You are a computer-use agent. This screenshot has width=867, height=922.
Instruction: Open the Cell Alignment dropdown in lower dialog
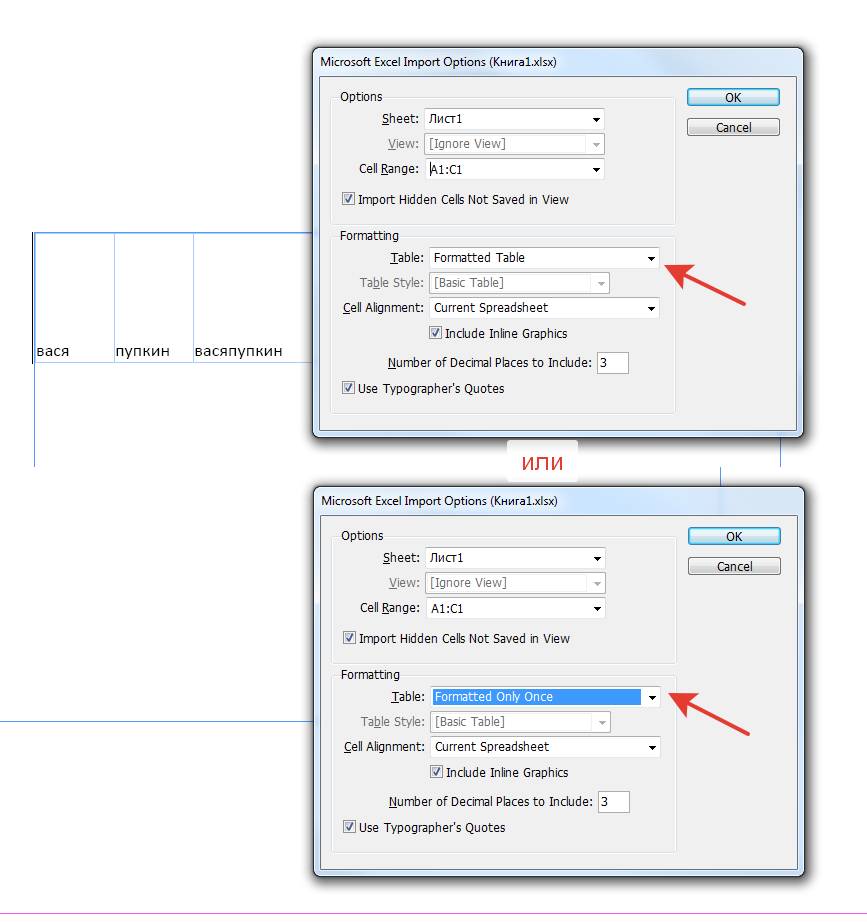pos(545,747)
